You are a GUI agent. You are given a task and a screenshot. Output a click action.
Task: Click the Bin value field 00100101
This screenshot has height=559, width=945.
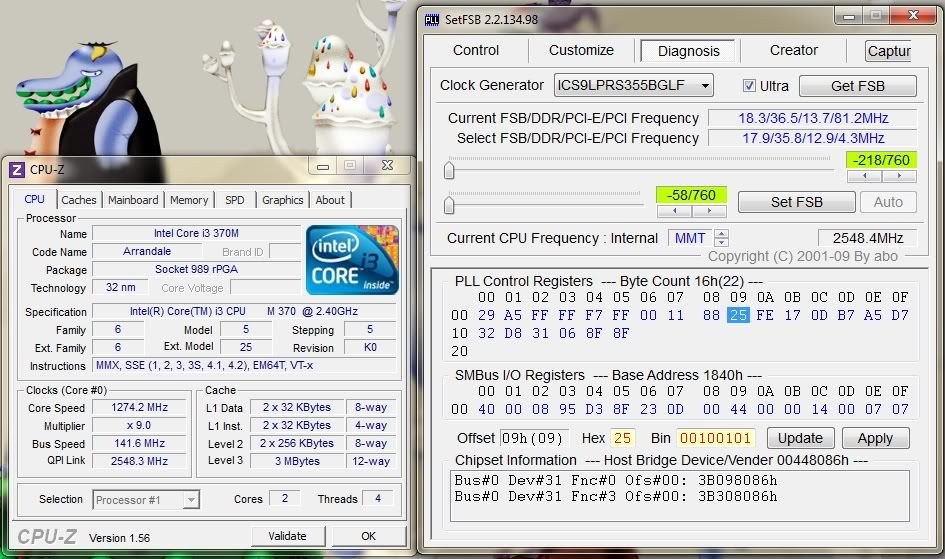click(x=715, y=438)
